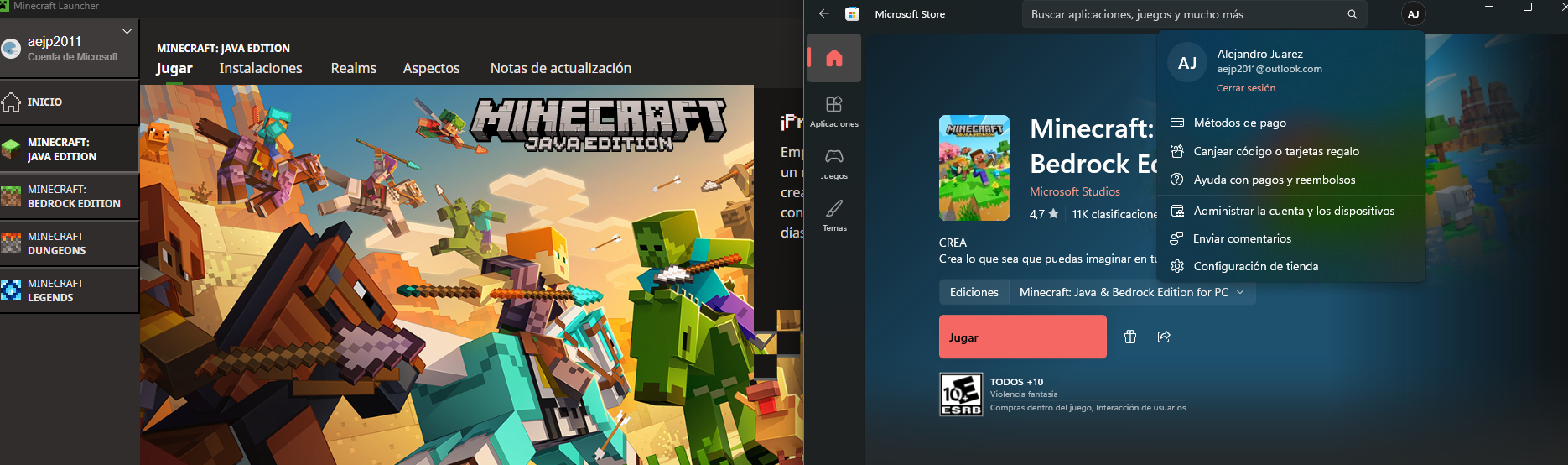Click the Microsoft Store logo icon
1568x465 pixels.
click(852, 14)
